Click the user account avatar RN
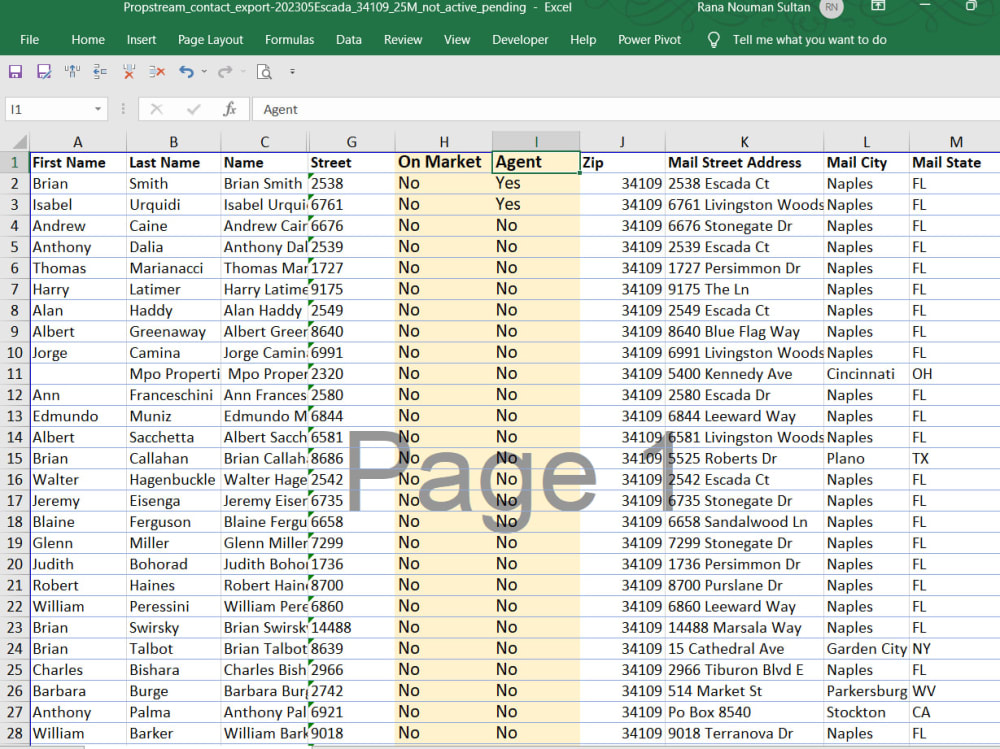Image resolution: width=1000 pixels, height=749 pixels. (x=832, y=8)
